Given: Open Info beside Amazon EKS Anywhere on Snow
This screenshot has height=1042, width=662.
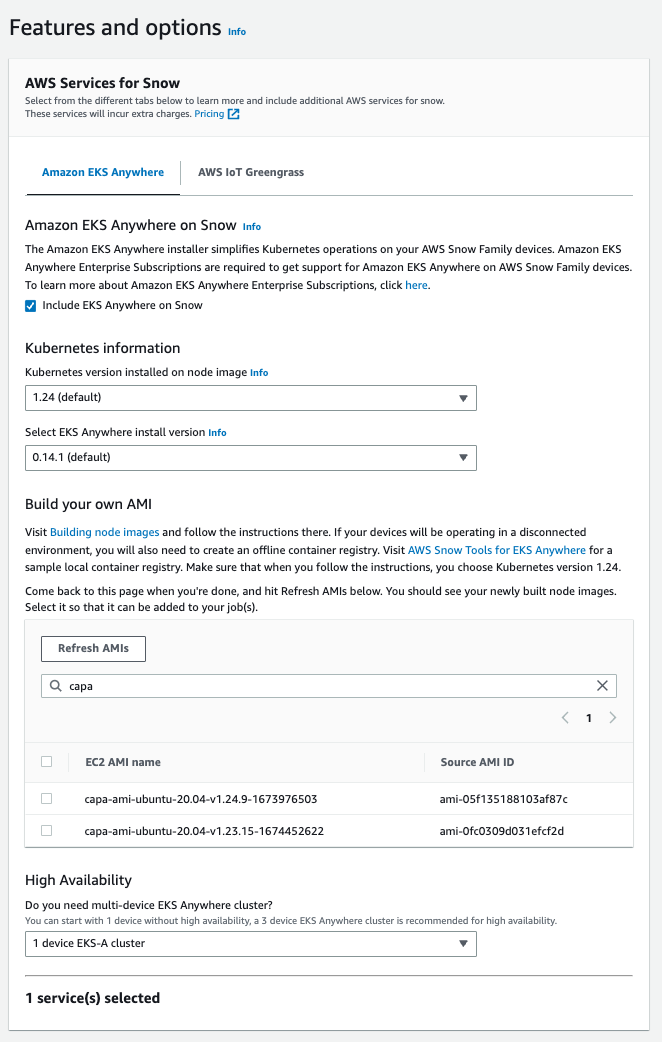Looking at the screenshot, I should (x=251, y=226).
